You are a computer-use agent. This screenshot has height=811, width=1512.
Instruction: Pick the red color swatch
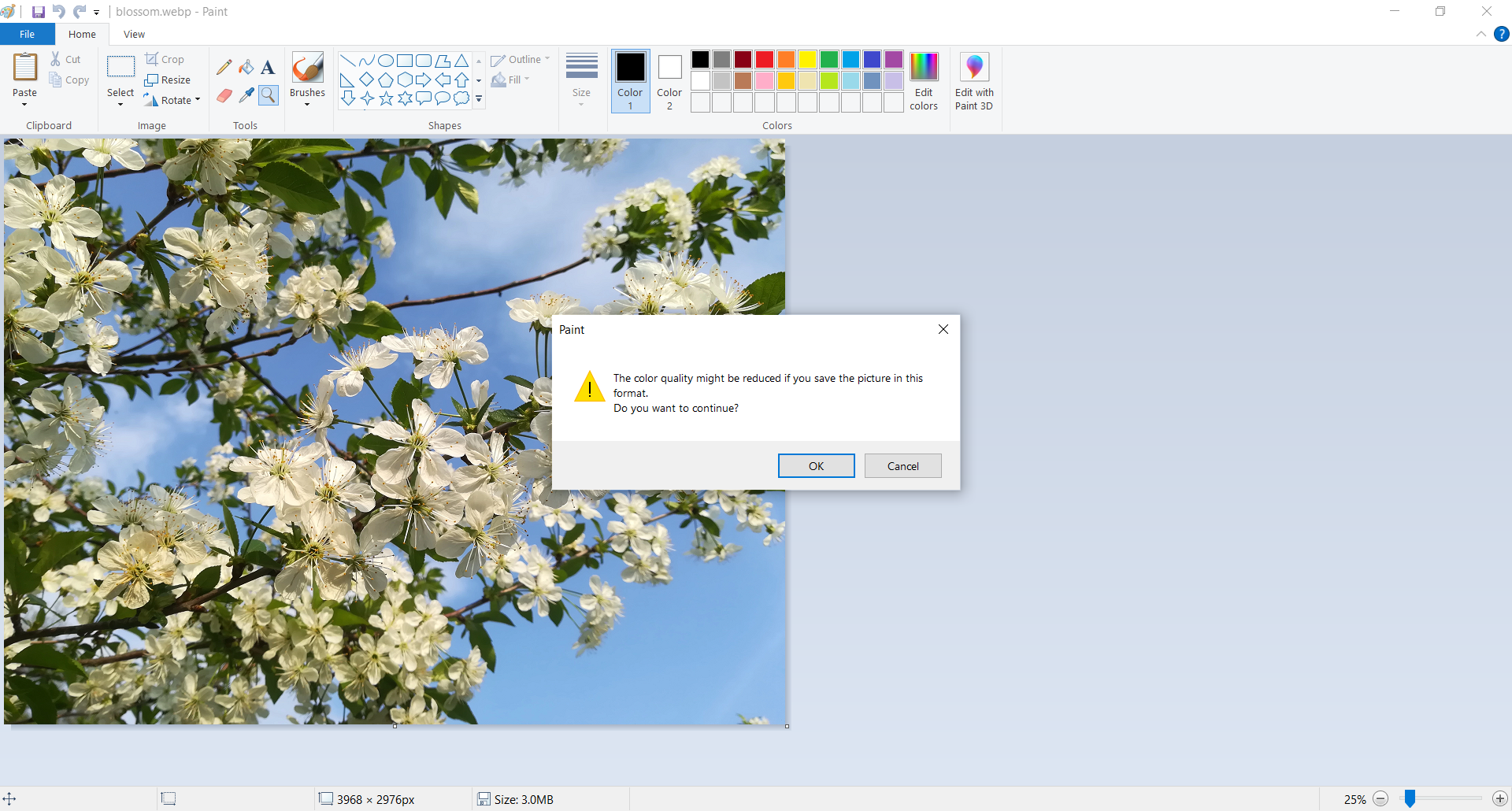point(764,60)
